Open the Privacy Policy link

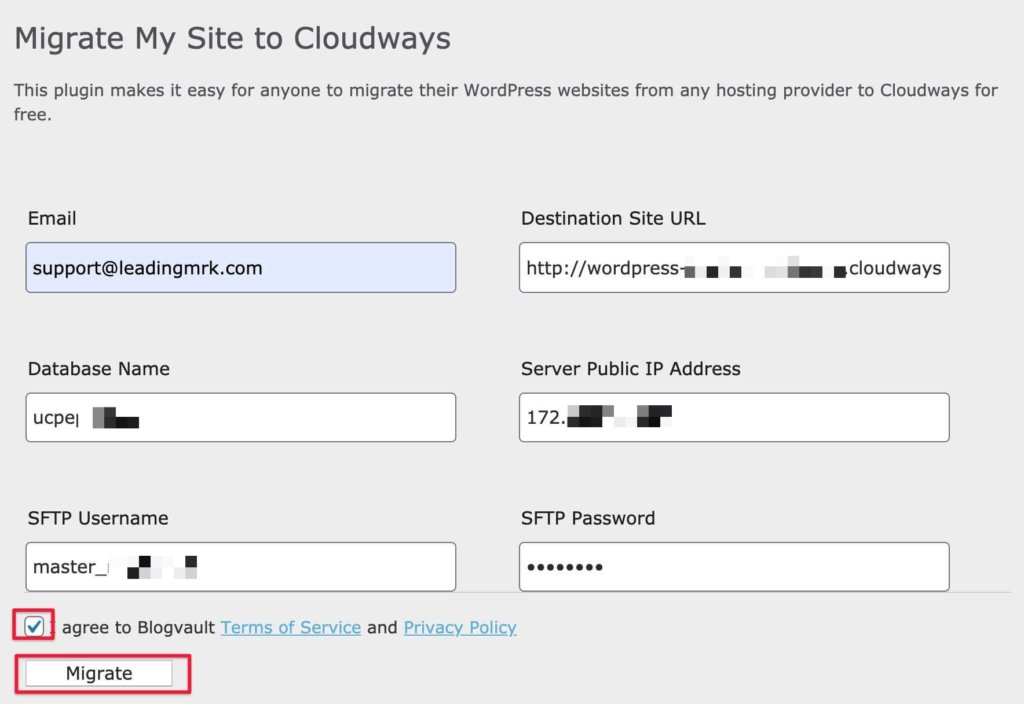(x=460, y=628)
